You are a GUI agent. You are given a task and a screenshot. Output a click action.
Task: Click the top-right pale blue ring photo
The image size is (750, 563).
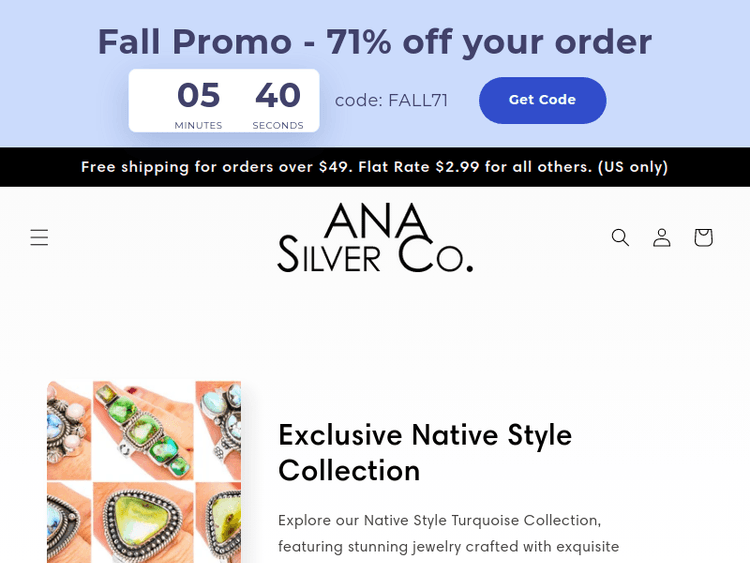point(219,428)
